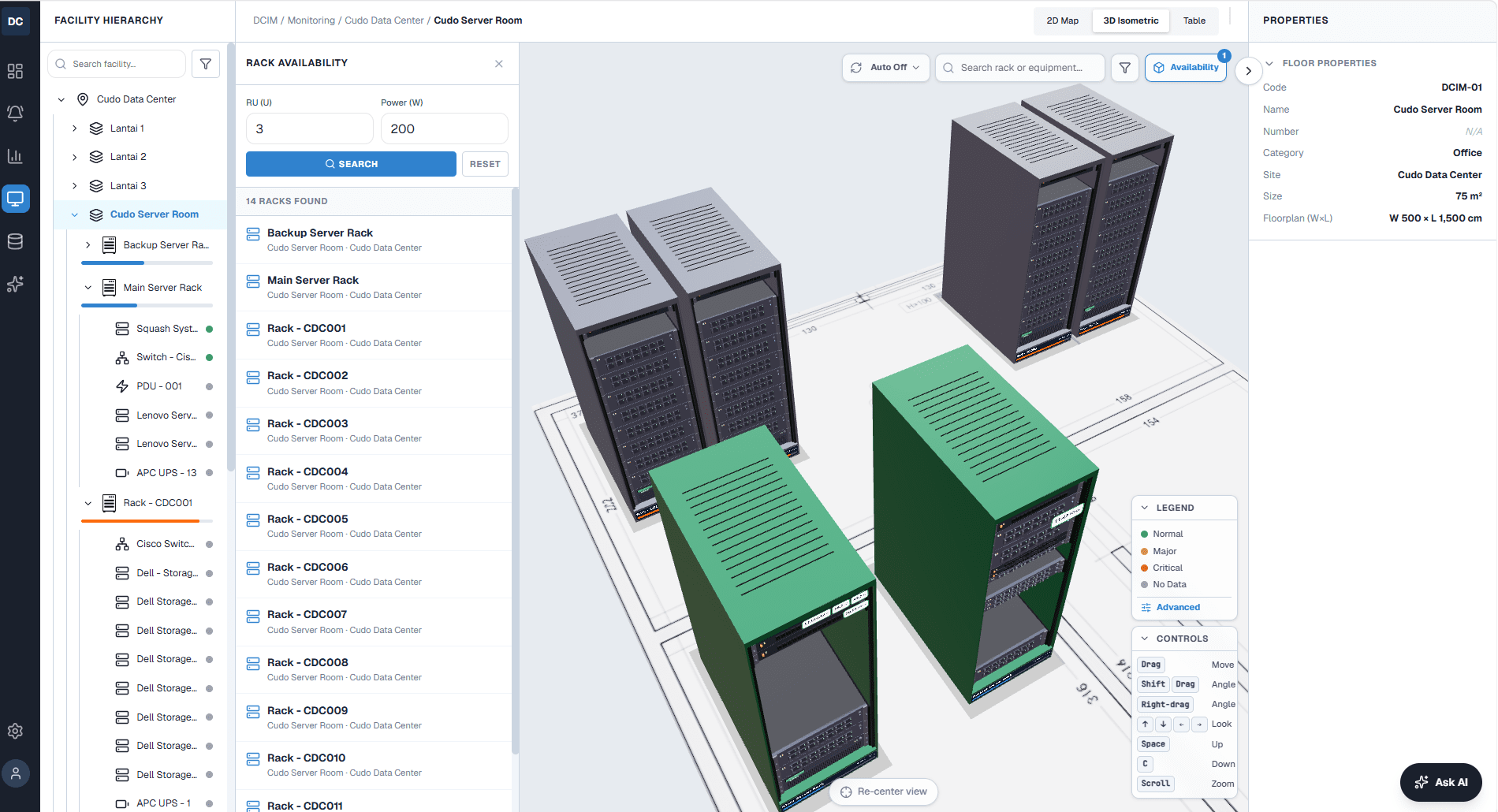Image resolution: width=1498 pixels, height=812 pixels.
Task: Switch to the Table view tab
Action: [1194, 20]
